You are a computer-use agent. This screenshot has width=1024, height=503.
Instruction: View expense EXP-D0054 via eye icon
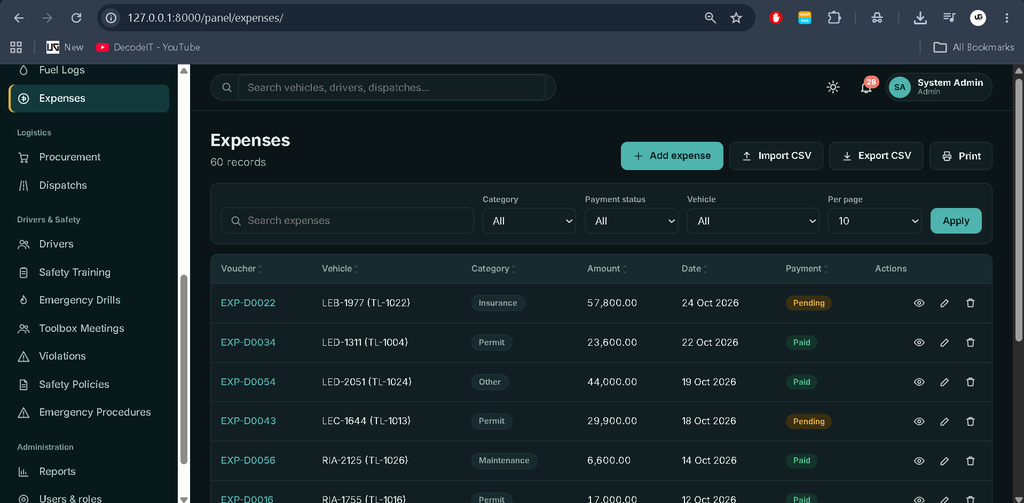919,382
